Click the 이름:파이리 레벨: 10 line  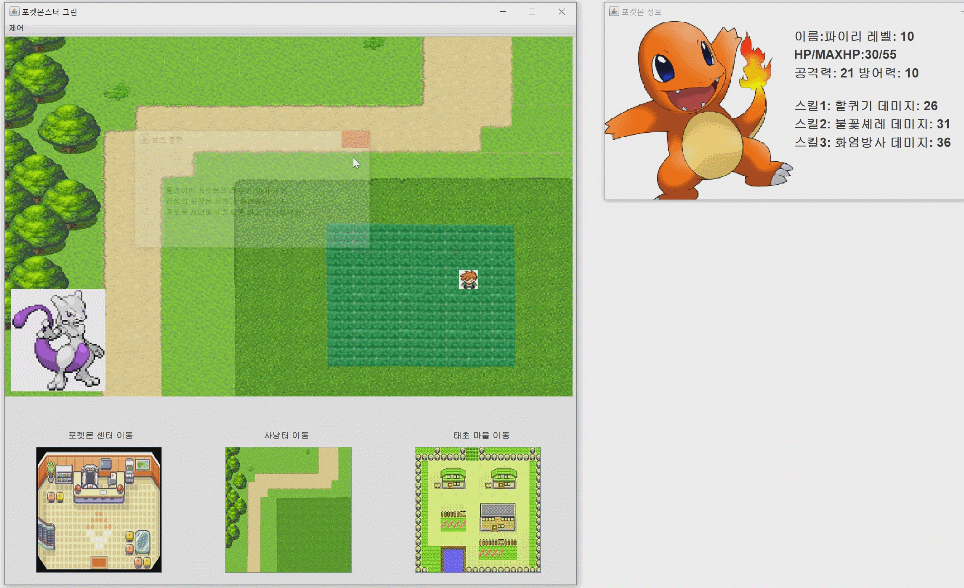854,36
